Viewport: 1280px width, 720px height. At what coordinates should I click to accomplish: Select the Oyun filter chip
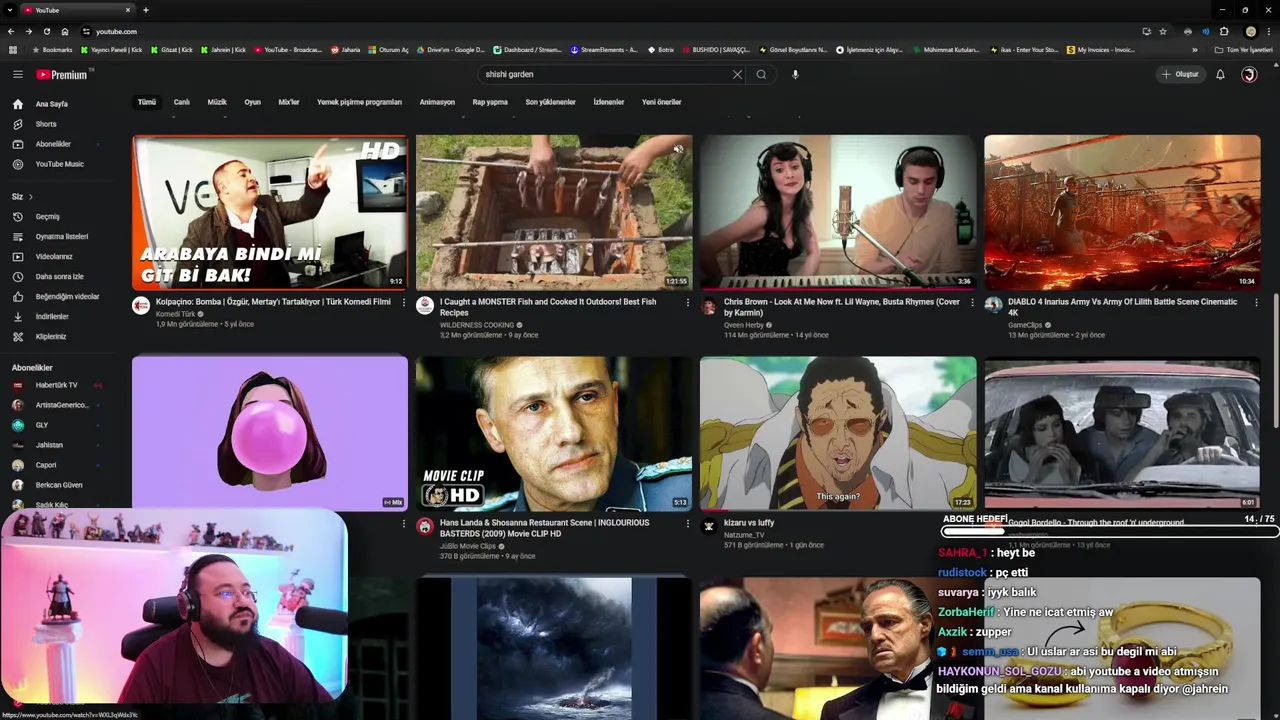(252, 102)
